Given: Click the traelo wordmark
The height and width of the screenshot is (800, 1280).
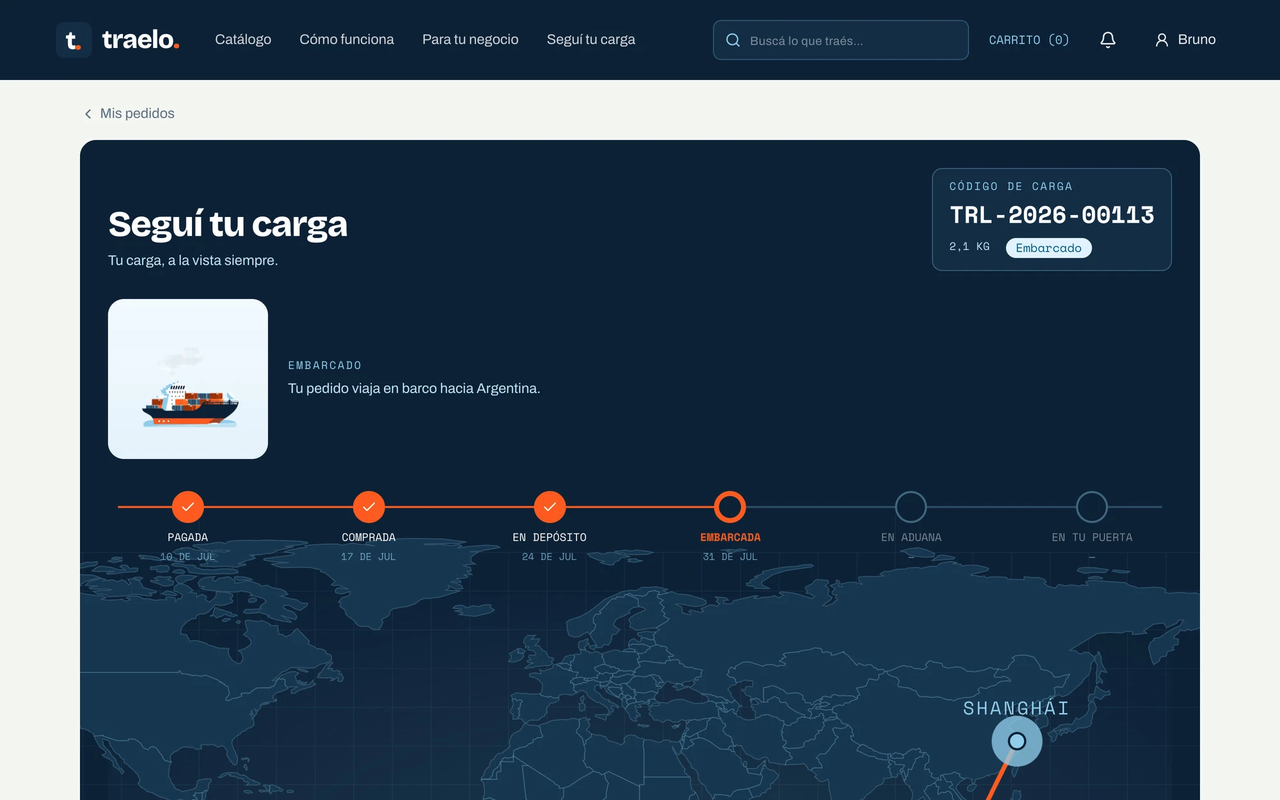Looking at the screenshot, I should (141, 40).
